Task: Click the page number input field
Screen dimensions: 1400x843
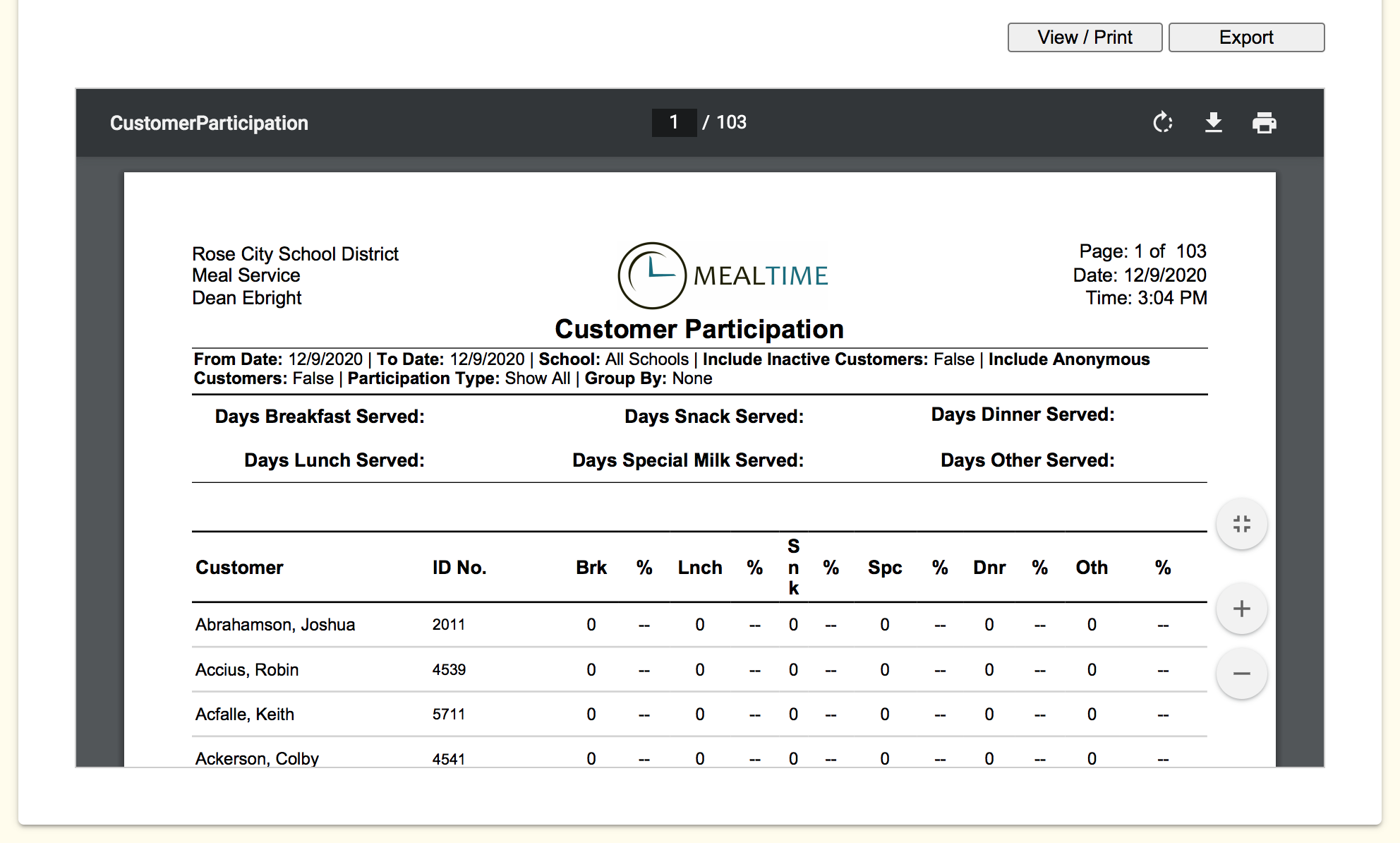Action: [674, 123]
